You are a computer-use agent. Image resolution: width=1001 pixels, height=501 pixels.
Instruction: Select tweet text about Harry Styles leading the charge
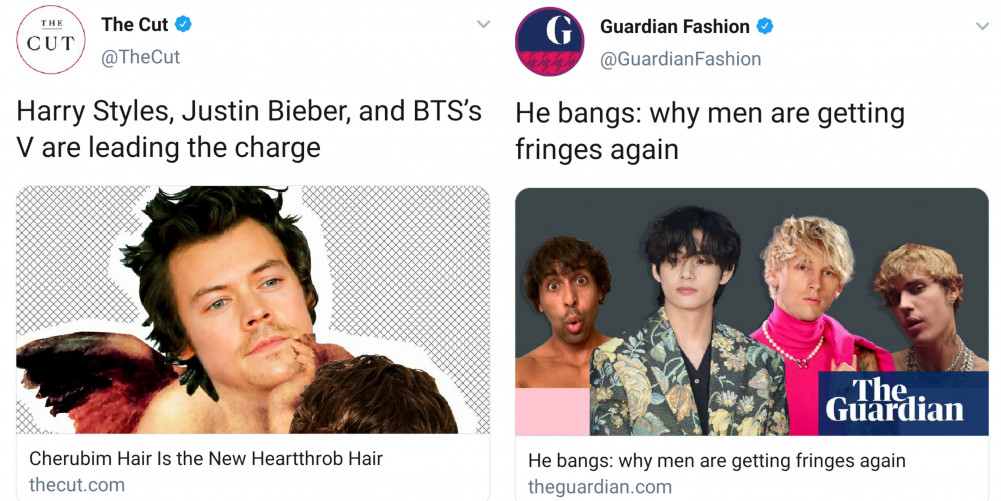click(x=249, y=130)
